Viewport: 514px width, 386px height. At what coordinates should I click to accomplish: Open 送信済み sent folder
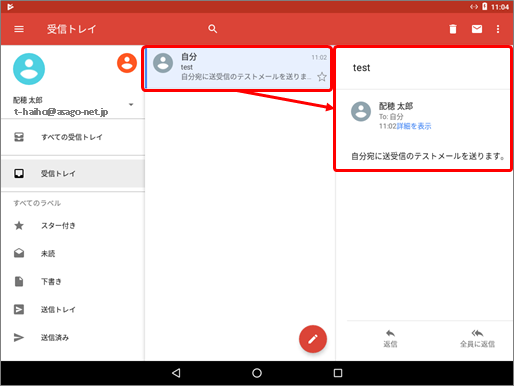tap(73, 338)
